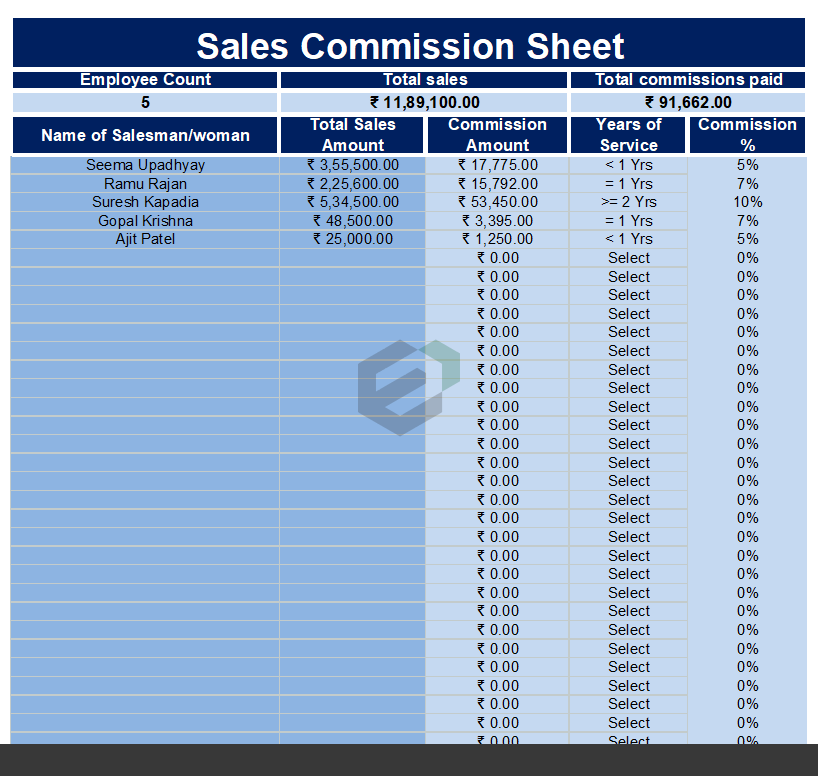This screenshot has height=776, width=818.
Task: Open Ramu Rajan's Years of Service dropdown
Action: click(628, 184)
